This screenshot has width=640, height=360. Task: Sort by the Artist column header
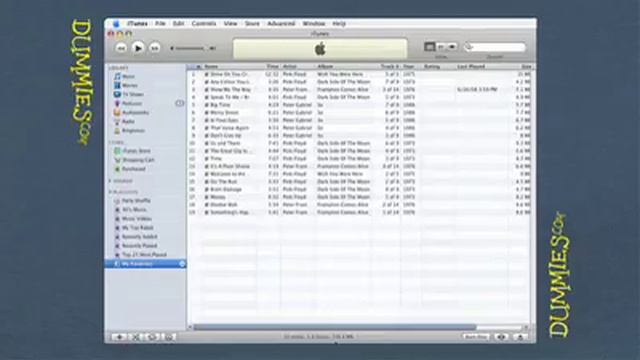[298, 66]
